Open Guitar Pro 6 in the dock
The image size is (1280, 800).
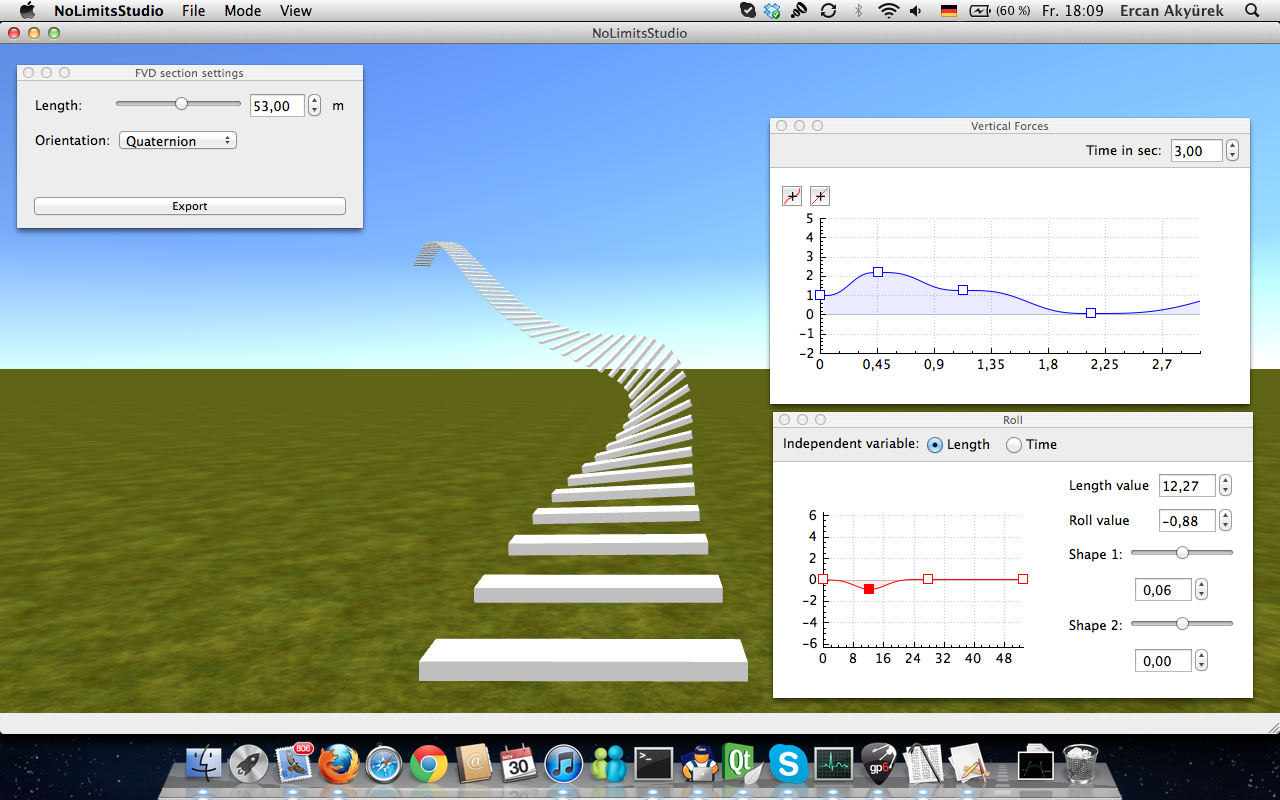pyautogui.click(x=877, y=765)
